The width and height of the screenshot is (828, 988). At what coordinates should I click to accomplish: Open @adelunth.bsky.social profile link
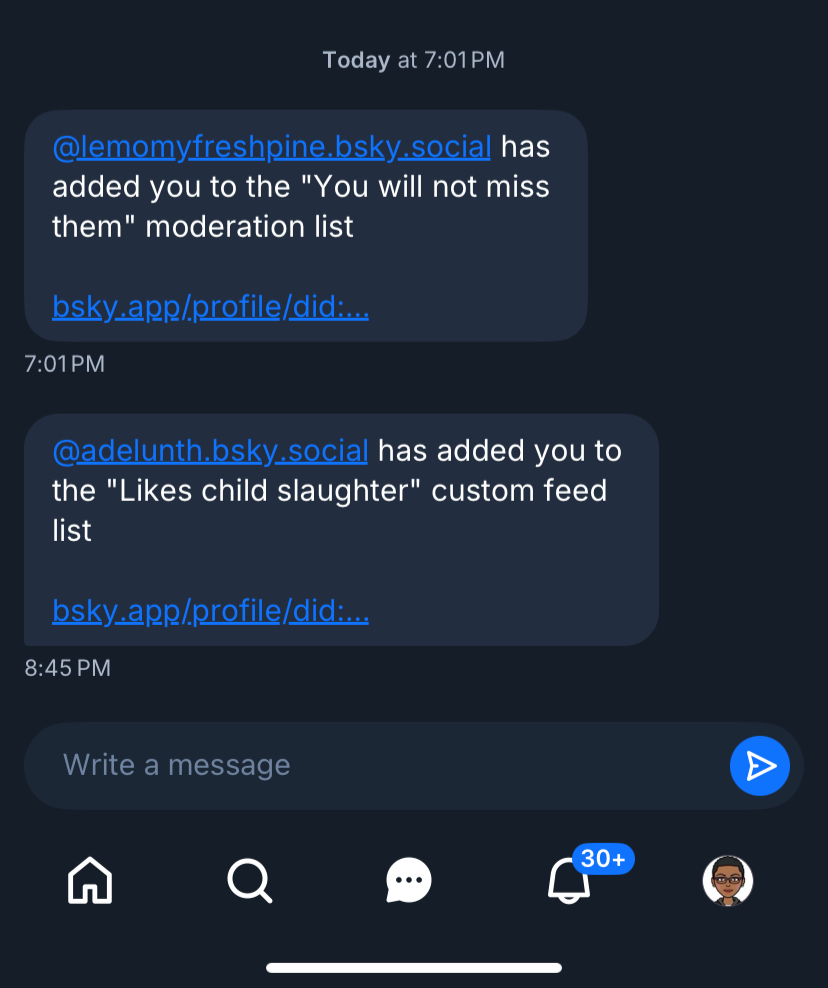coord(210,451)
